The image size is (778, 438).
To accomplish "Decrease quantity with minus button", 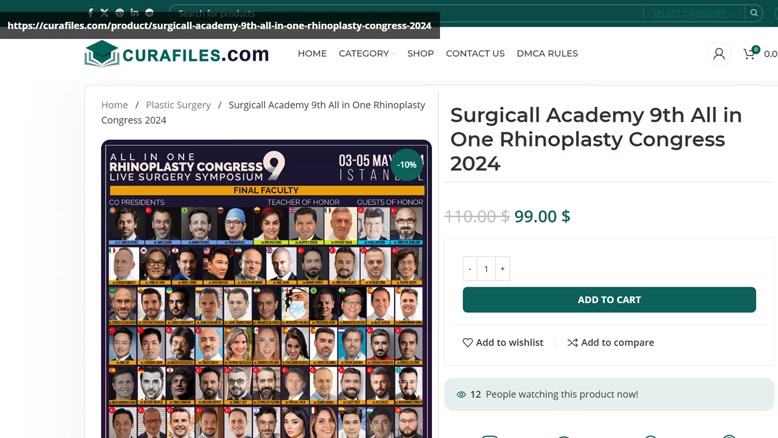I will pos(470,268).
